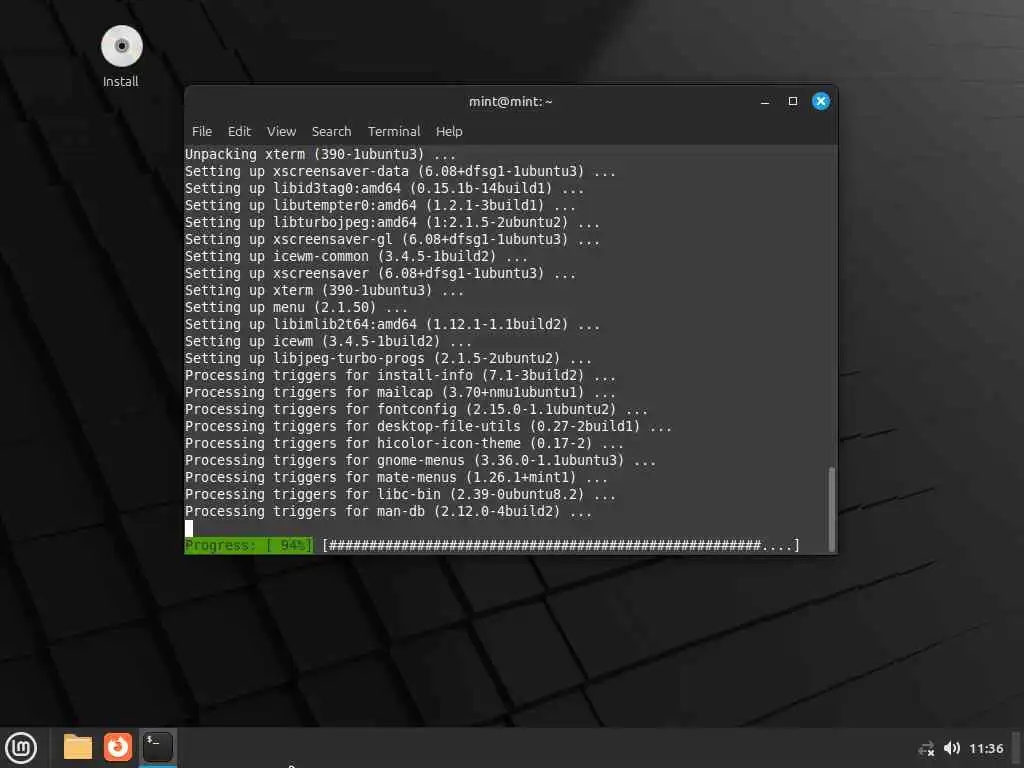Click "Setting up xscreensaver (6.08+dfsg1-1ubuntu3)" line

tap(380, 273)
